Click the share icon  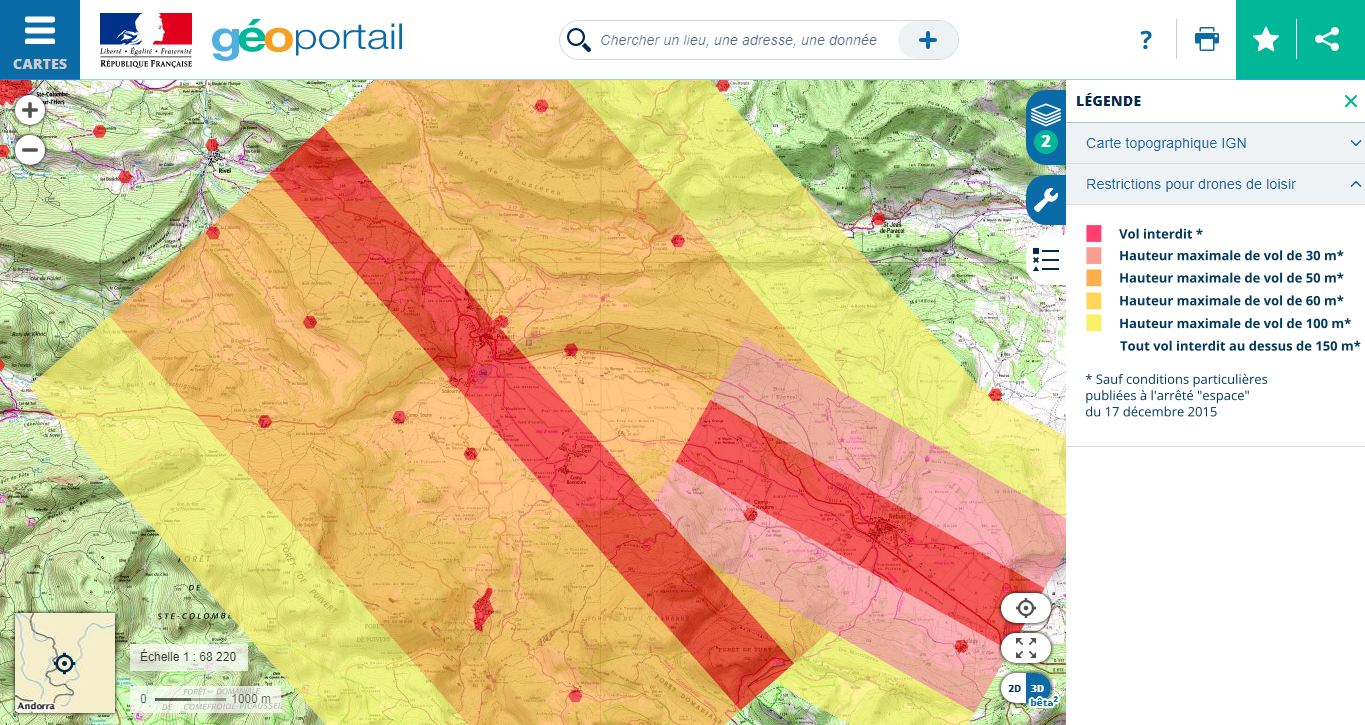click(x=1327, y=40)
